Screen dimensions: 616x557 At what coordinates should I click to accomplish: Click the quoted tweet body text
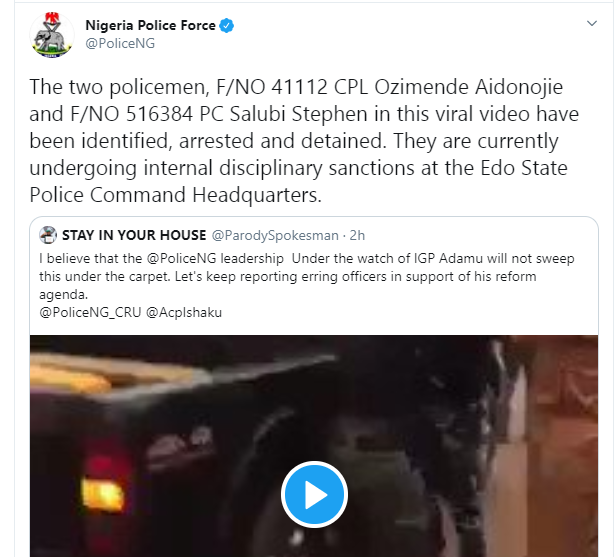coord(307,285)
